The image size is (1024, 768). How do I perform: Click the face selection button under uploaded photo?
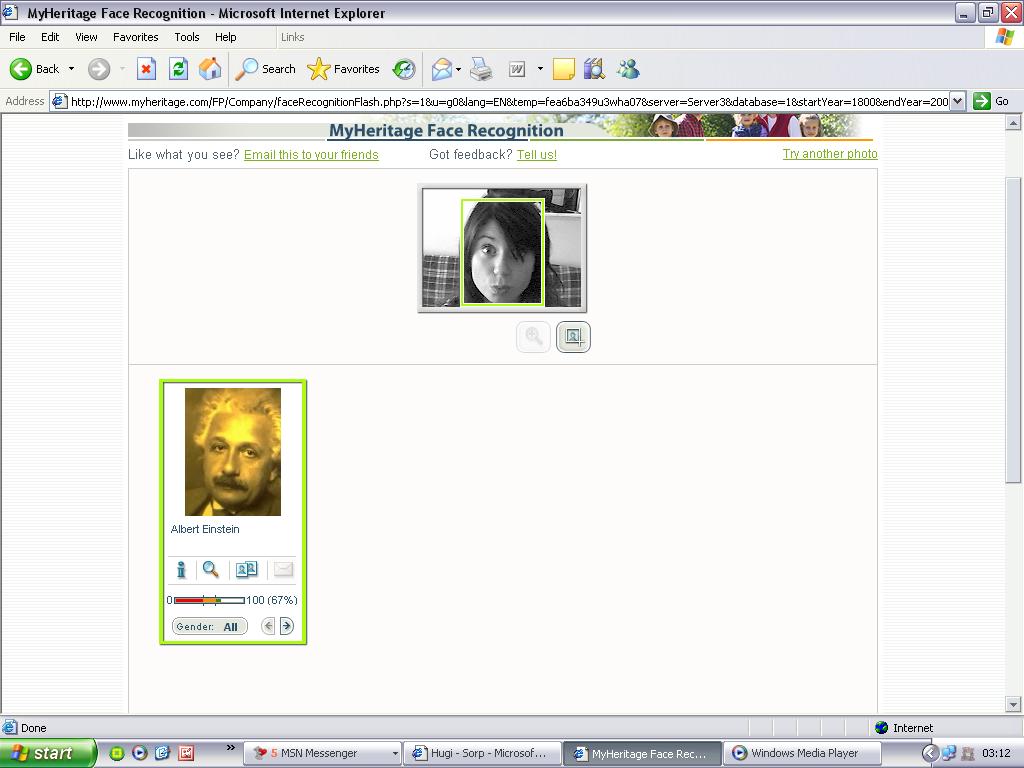pyautogui.click(x=573, y=337)
